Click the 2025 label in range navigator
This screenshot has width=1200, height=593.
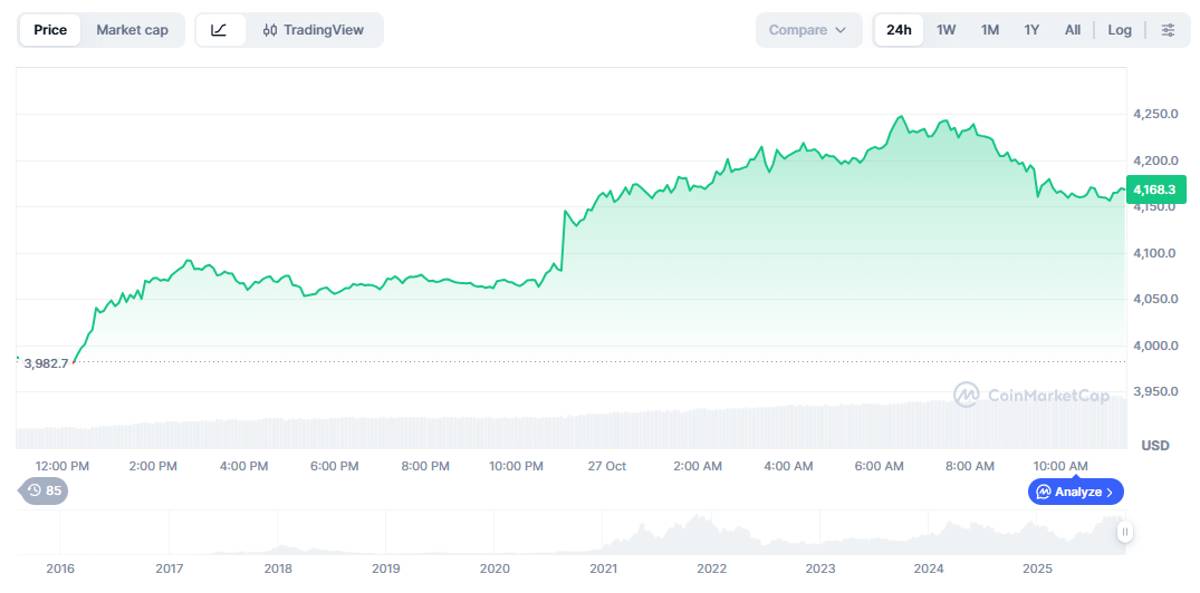pyautogui.click(x=1038, y=568)
